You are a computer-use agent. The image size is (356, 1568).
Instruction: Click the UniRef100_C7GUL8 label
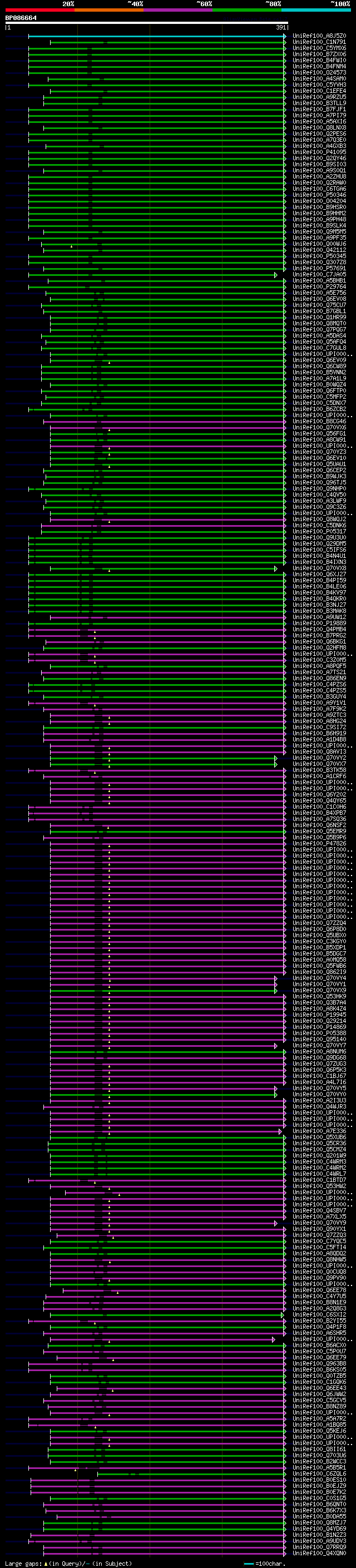click(x=319, y=348)
